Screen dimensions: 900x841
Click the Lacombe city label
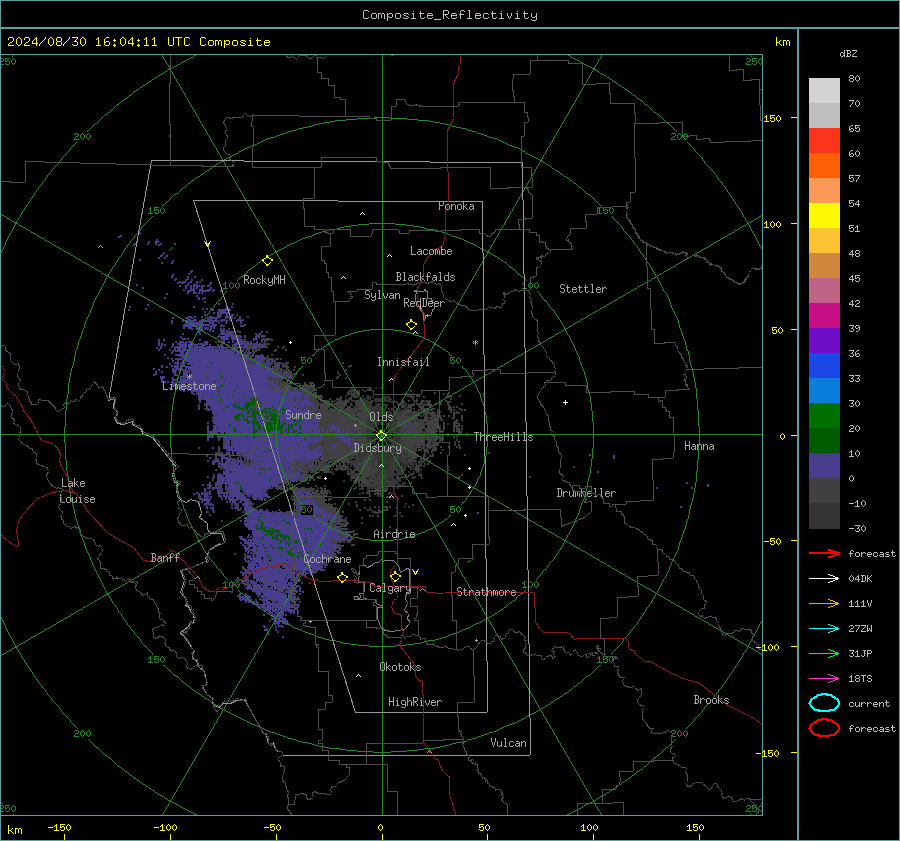pos(431,251)
